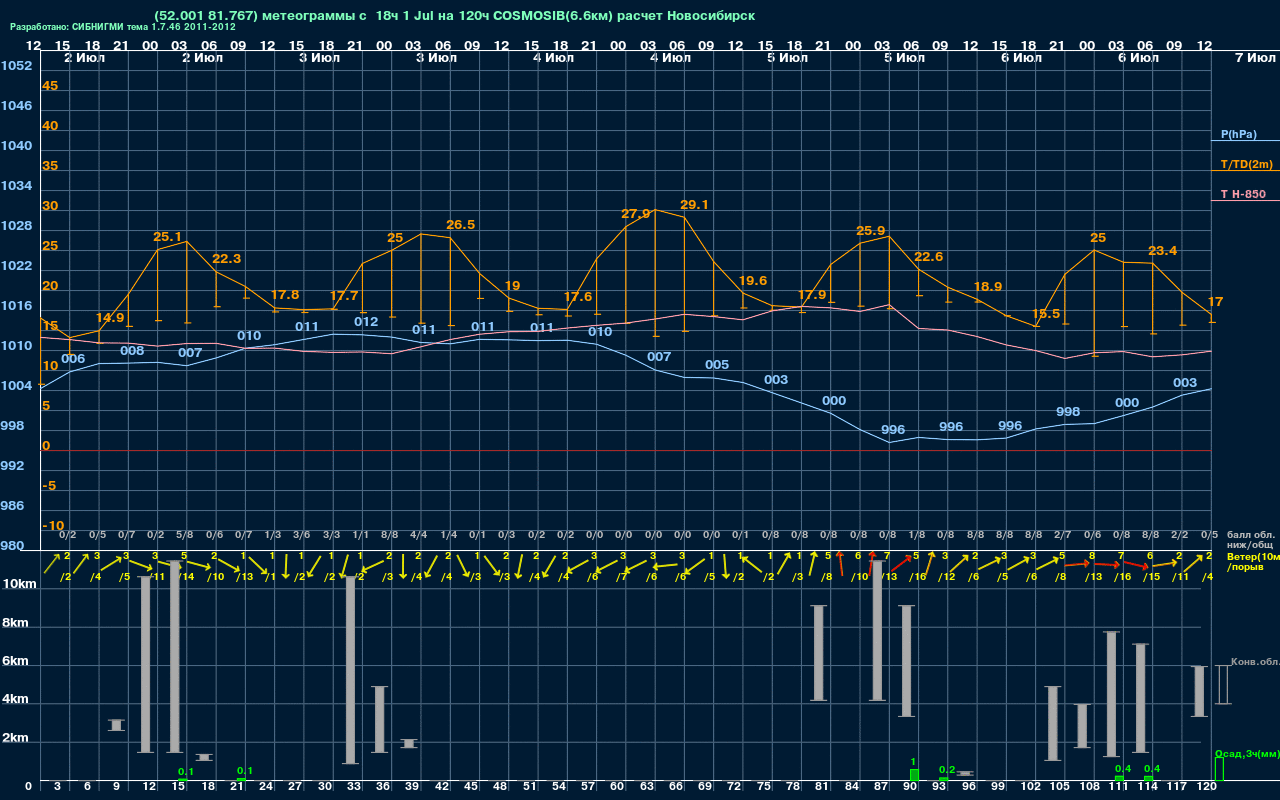The image size is (1280, 800).
Task: Click the 'Осад,3ч(мм)' precipitation legend
Action: point(1247,753)
